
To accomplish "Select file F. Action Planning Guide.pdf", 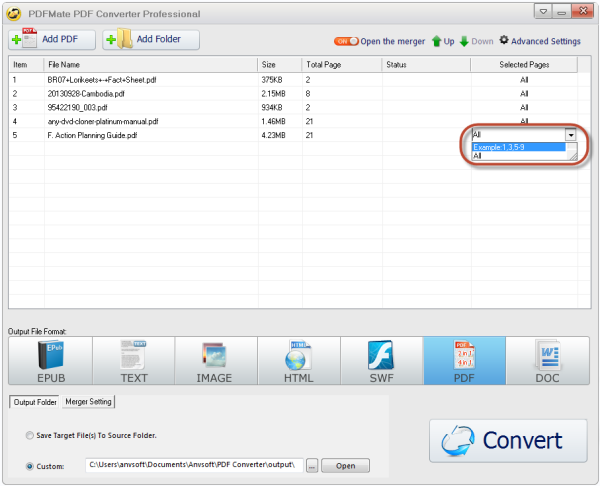I will (x=92, y=135).
